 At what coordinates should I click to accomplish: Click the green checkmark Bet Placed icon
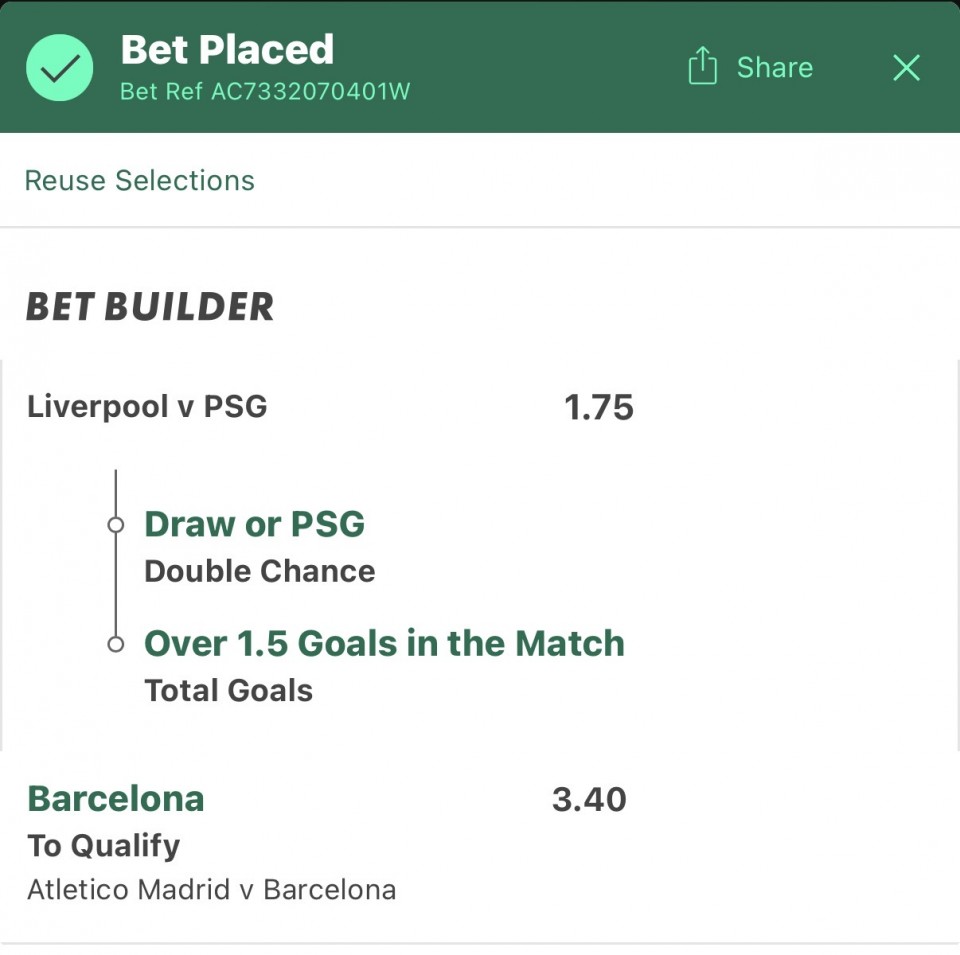59,67
